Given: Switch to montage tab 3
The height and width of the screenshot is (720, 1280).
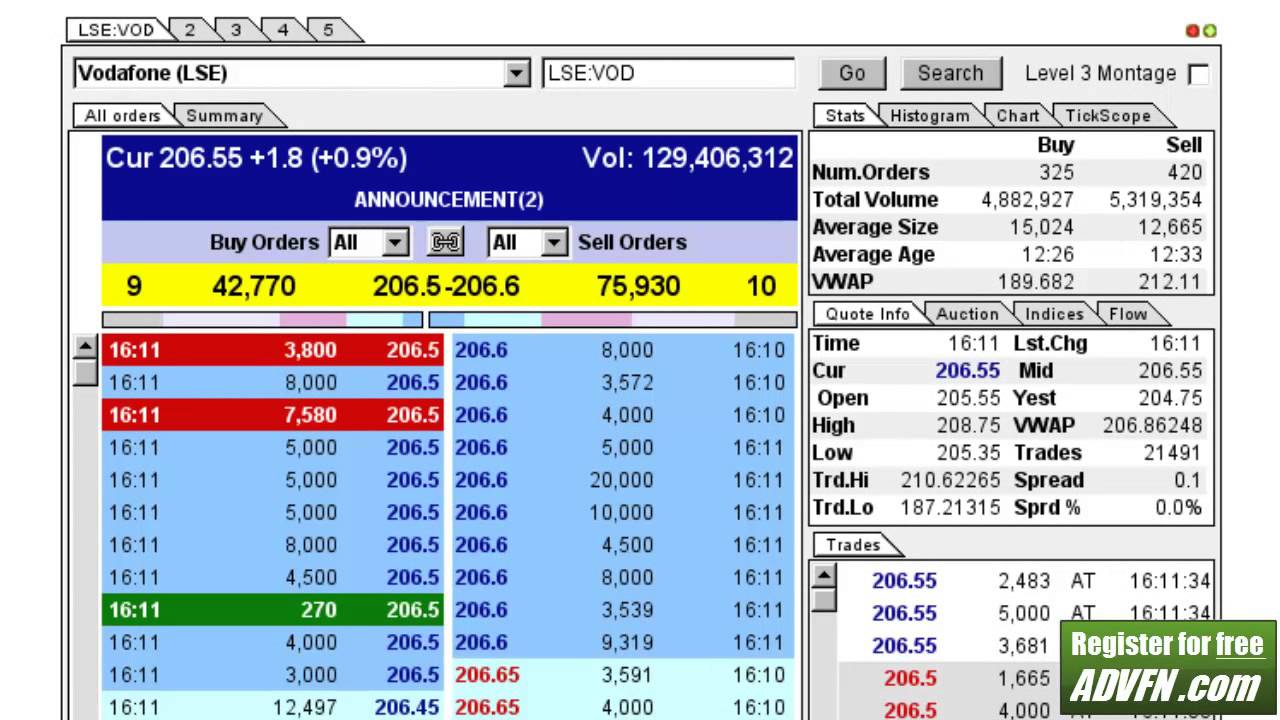Looking at the screenshot, I should (236, 30).
